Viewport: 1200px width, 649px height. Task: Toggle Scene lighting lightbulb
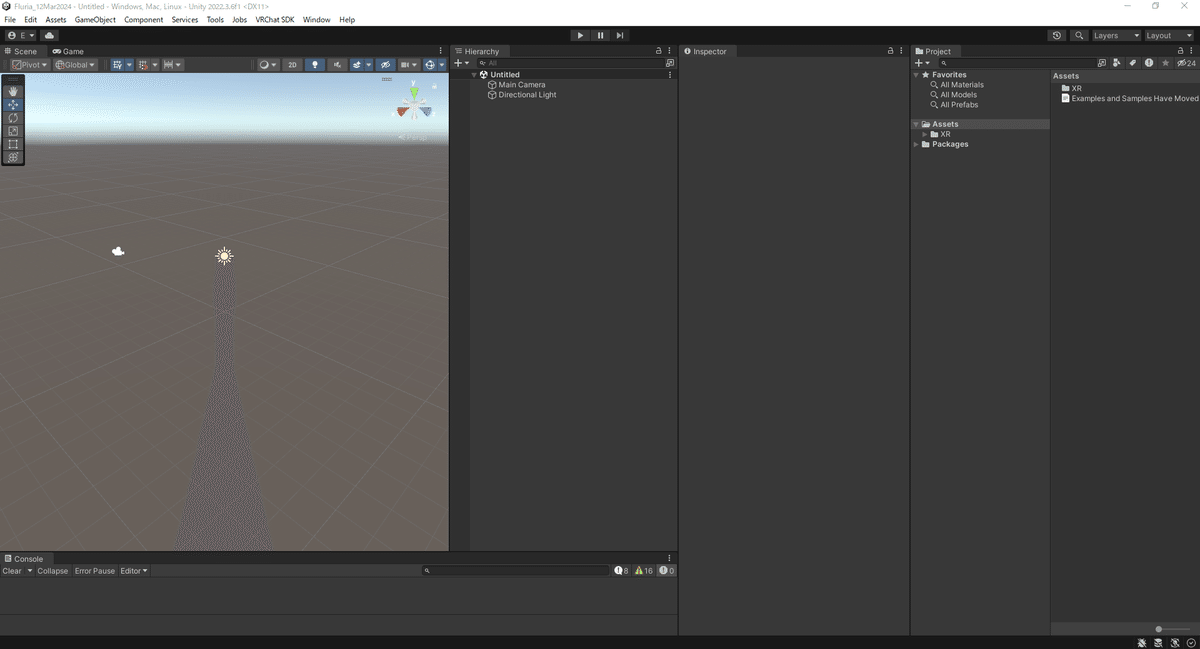315,65
